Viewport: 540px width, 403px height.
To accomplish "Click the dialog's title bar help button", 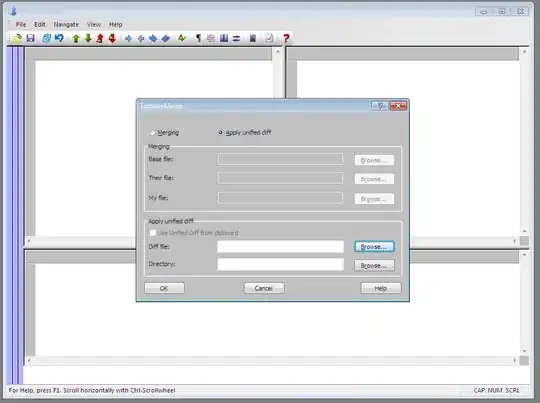I will click(380, 105).
